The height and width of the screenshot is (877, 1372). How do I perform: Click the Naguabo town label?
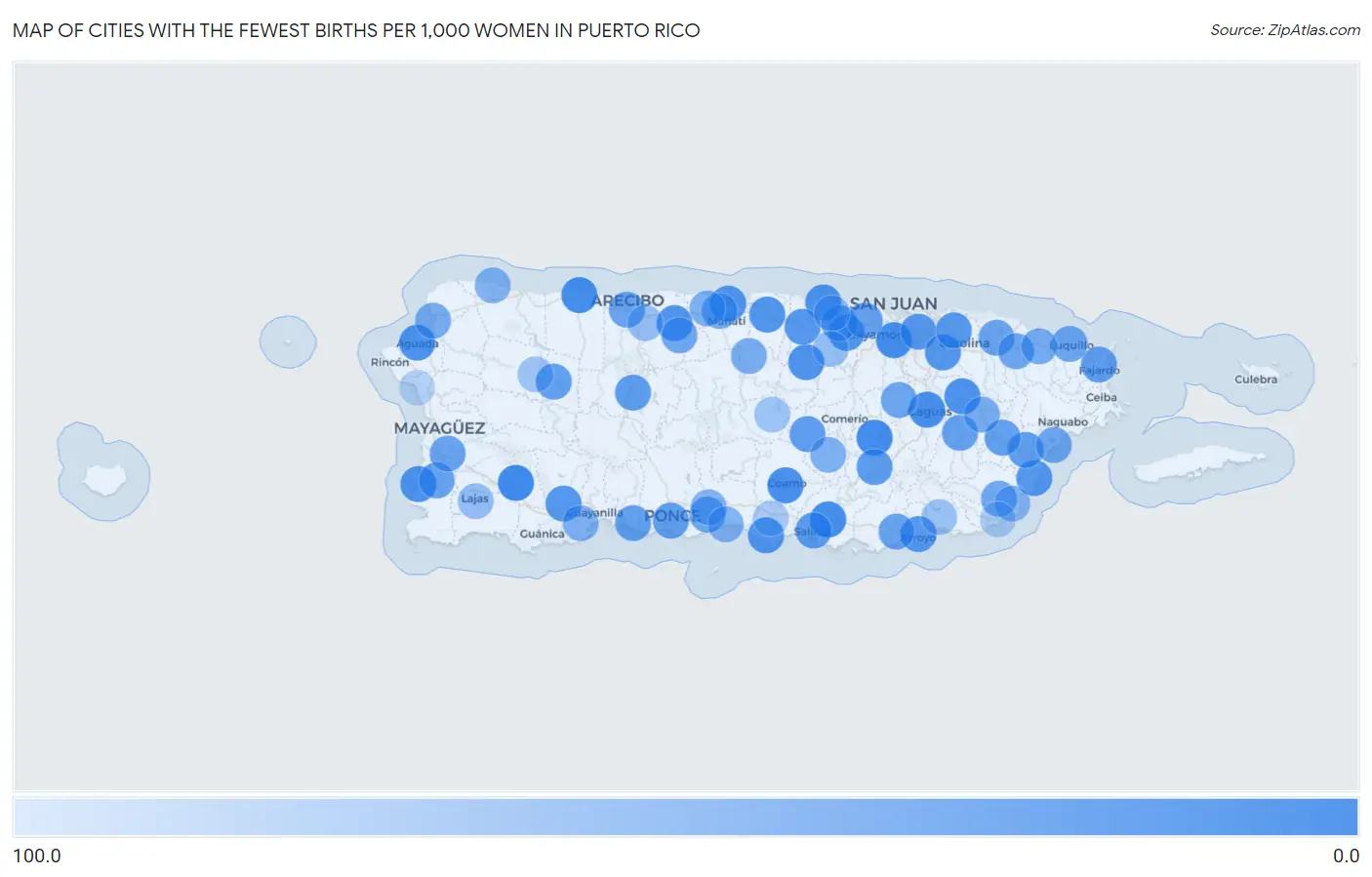1063,422
